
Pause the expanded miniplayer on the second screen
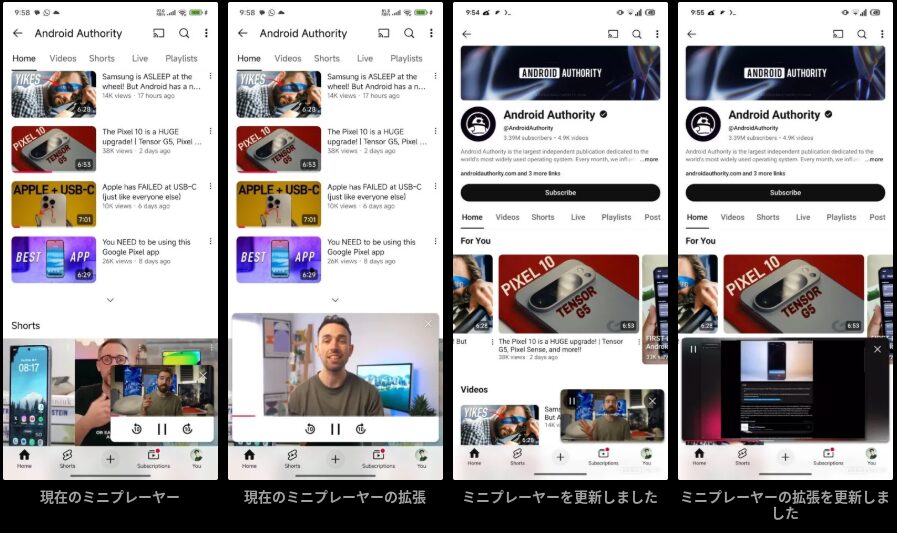pyautogui.click(x=335, y=429)
